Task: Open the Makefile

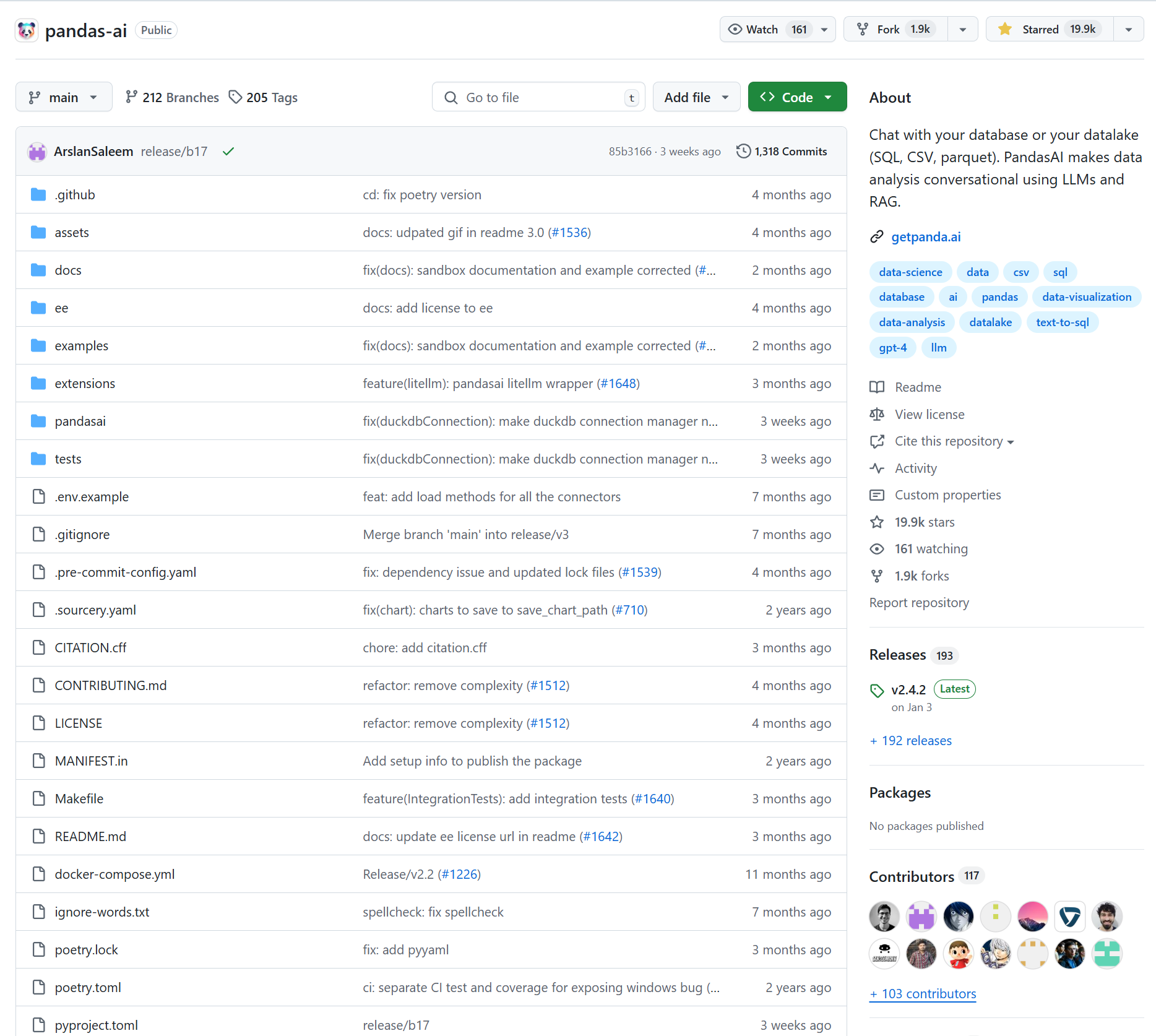Action: pyautogui.click(x=79, y=799)
